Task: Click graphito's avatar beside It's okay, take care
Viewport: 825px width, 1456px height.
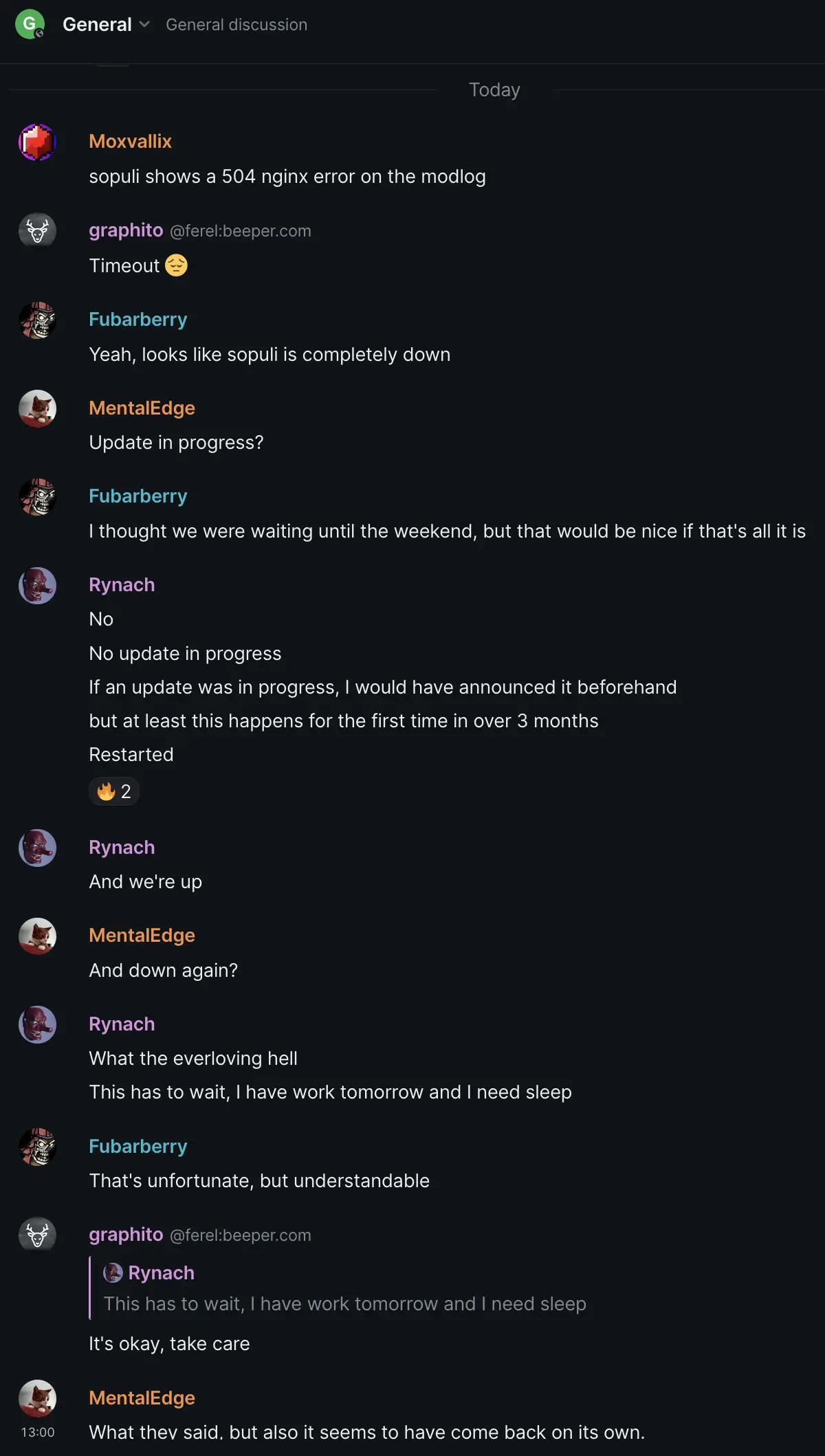Action: point(37,1235)
